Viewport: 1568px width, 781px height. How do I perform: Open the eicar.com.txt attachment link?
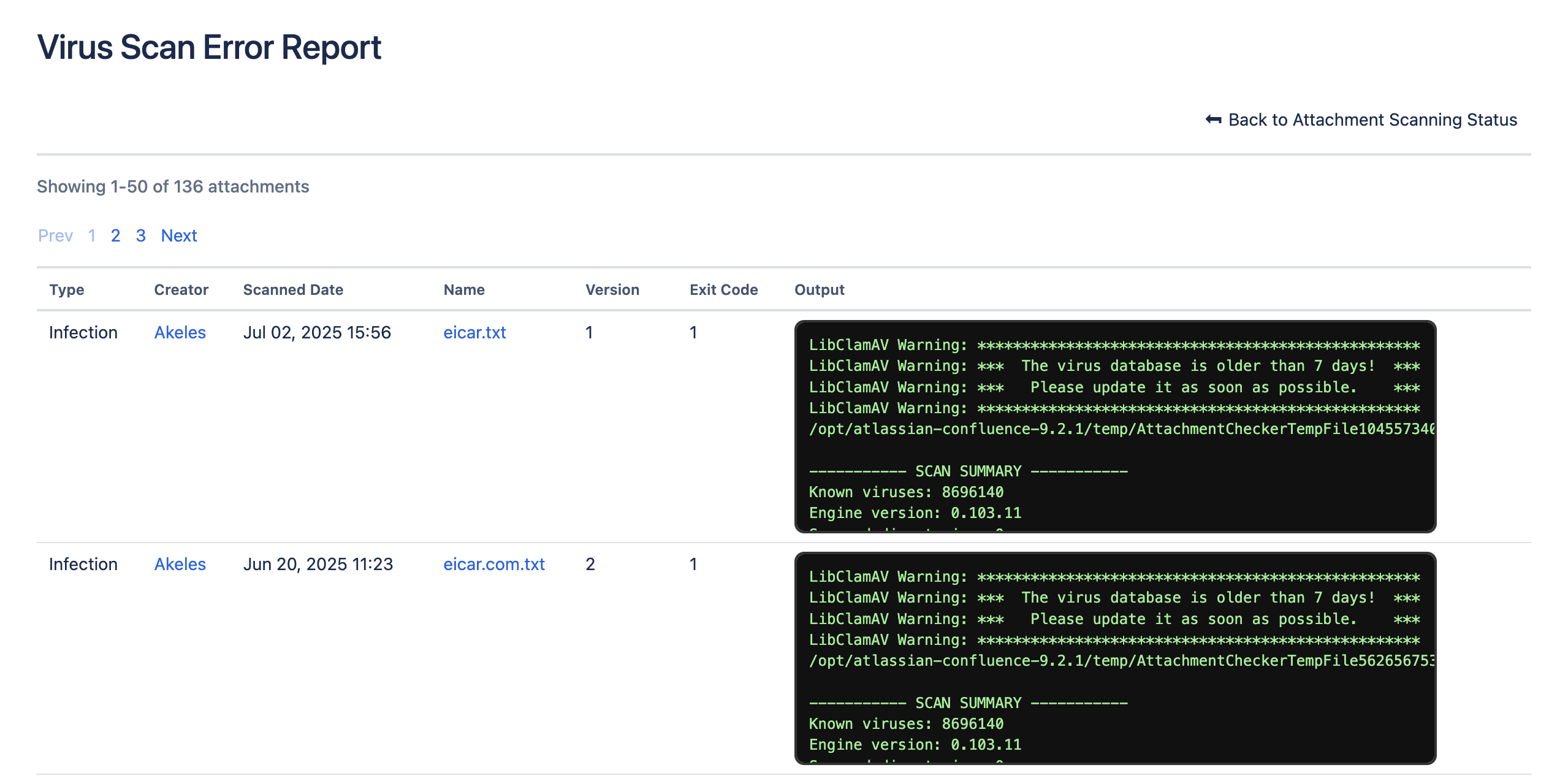point(493,564)
